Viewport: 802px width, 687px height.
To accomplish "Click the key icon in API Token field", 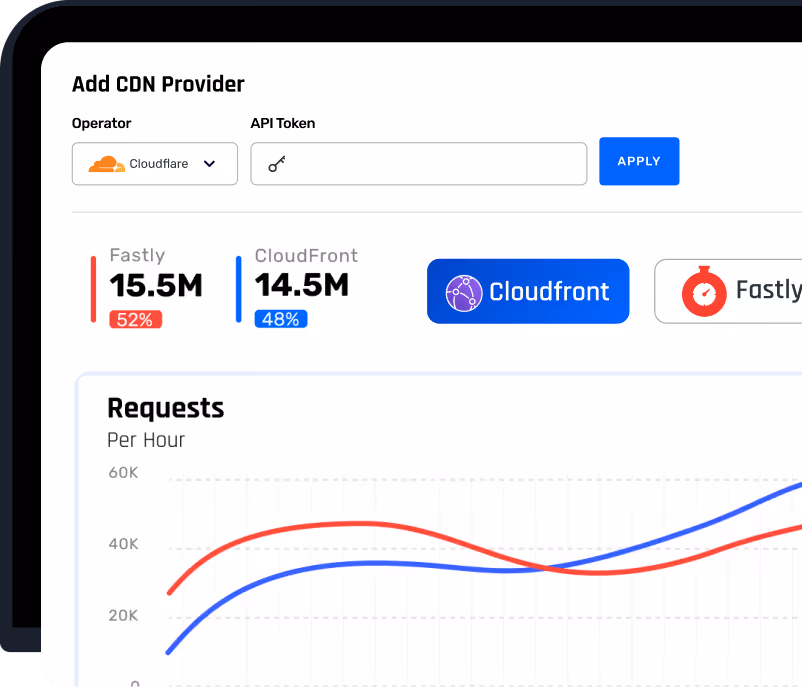I will [x=277, y=164].
